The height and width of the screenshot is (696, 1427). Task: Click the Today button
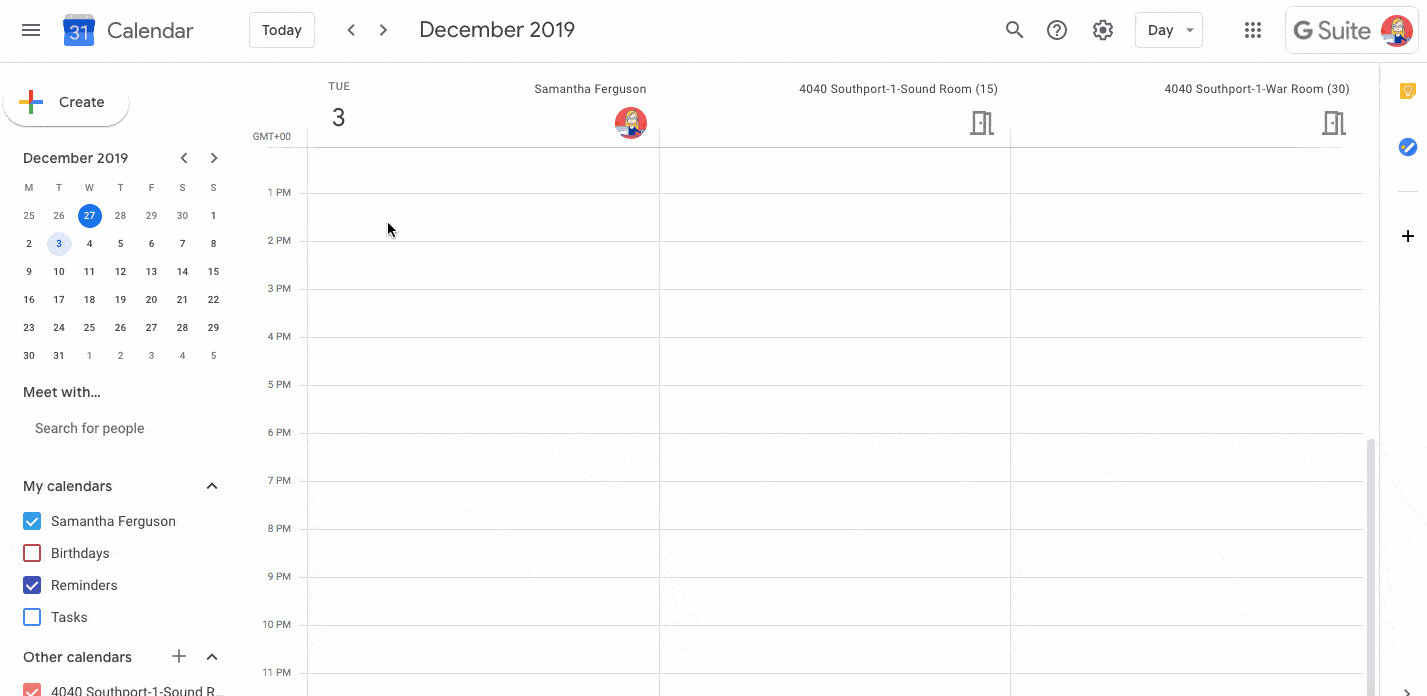(x=281, y=30)
